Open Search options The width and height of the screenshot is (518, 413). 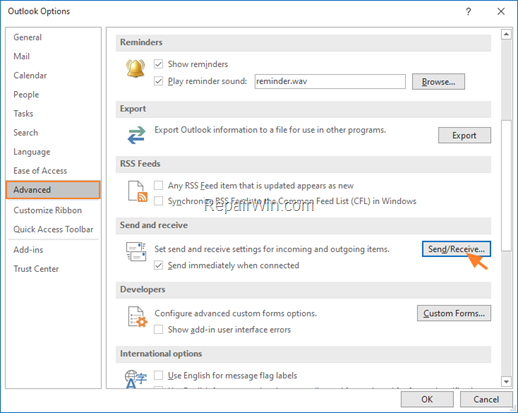[53, 133]
